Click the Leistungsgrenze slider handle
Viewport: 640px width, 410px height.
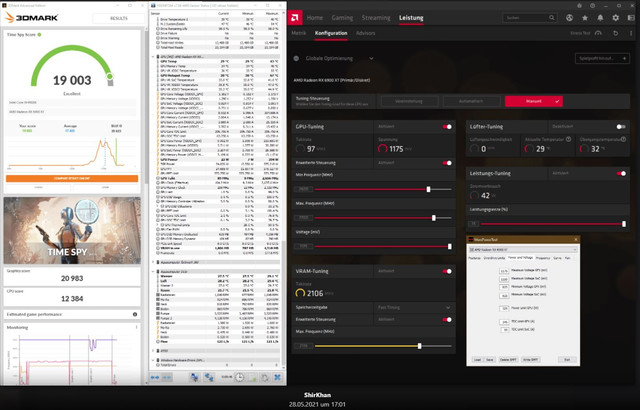(x=624, y=224)
